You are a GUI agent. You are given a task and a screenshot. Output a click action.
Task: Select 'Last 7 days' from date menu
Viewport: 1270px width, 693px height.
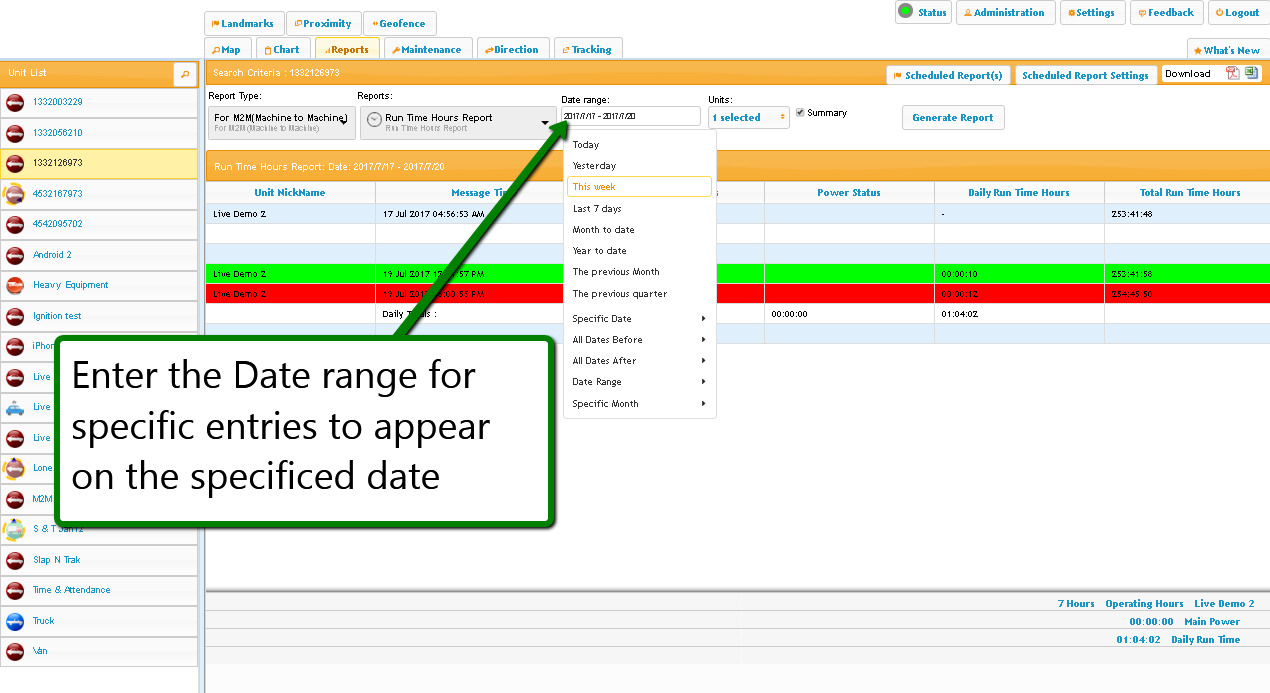[x=597, y=209]
